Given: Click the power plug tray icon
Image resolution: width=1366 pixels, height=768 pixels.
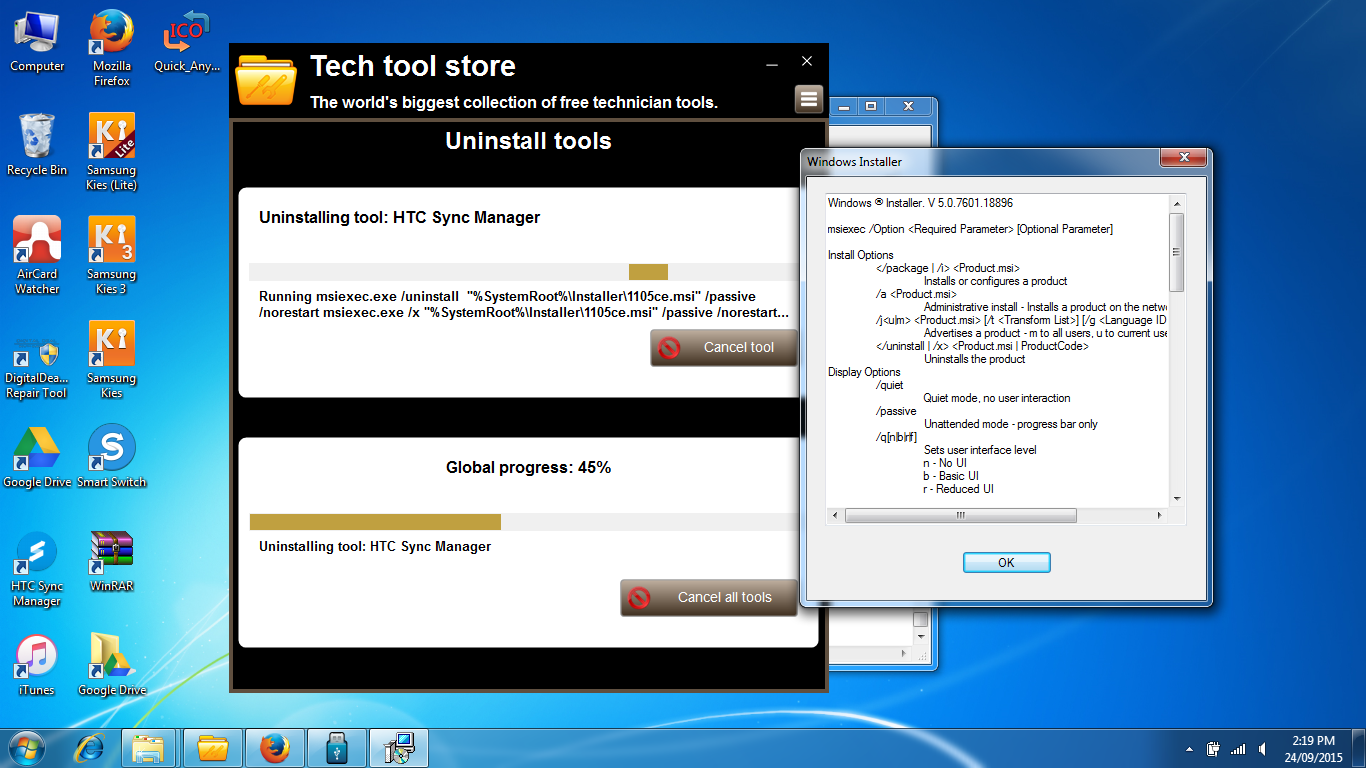Looking at the screenshot, I should coord(1213,748).
